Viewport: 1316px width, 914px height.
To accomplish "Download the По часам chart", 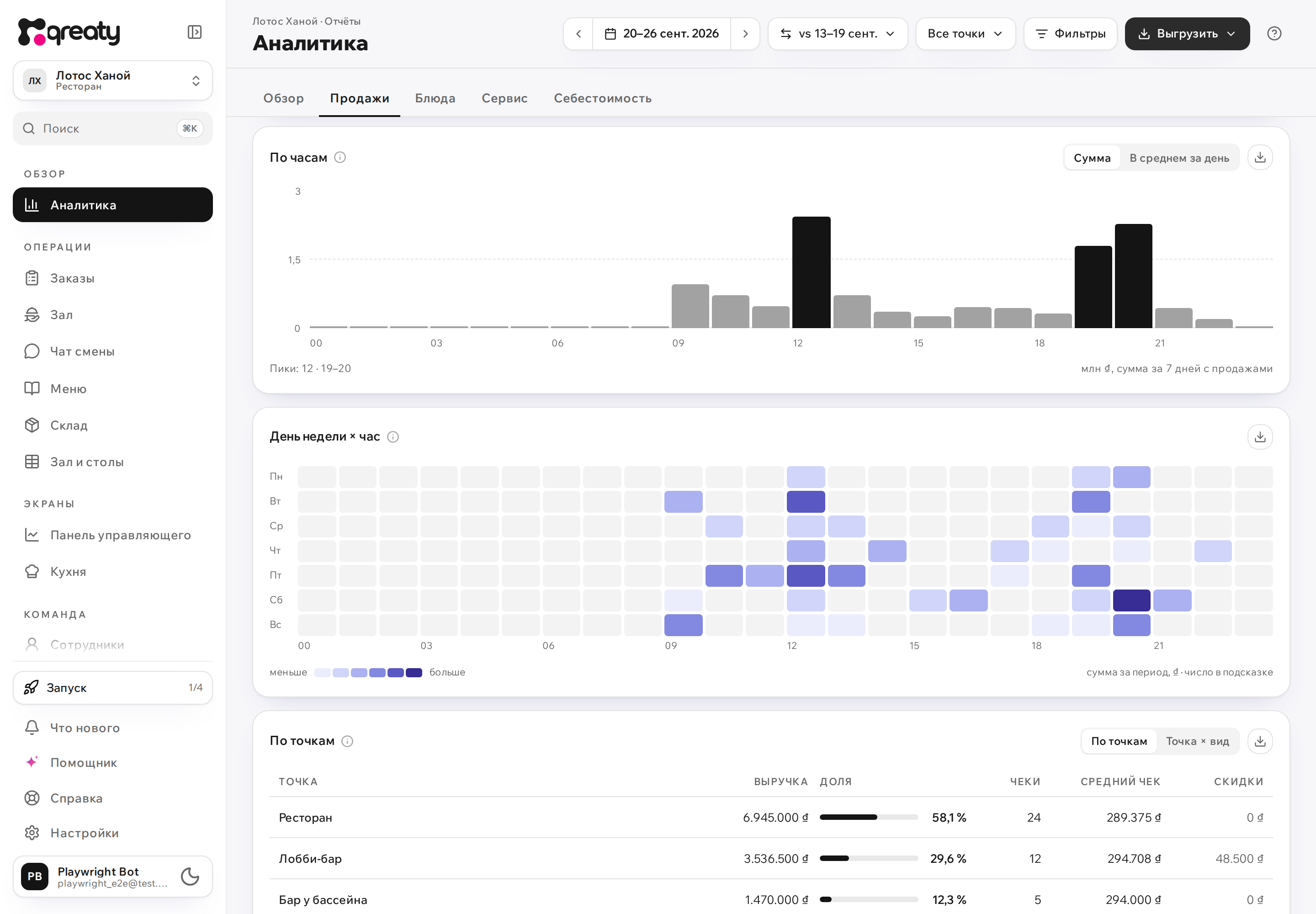I will point(1260,158).
